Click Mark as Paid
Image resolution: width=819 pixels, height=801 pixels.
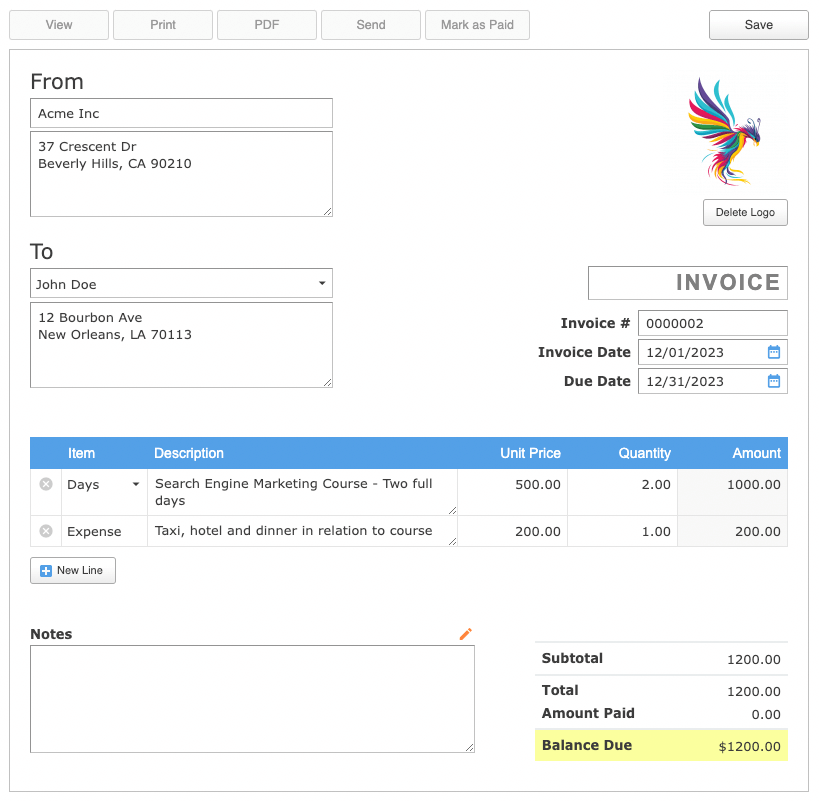(477, 25)
